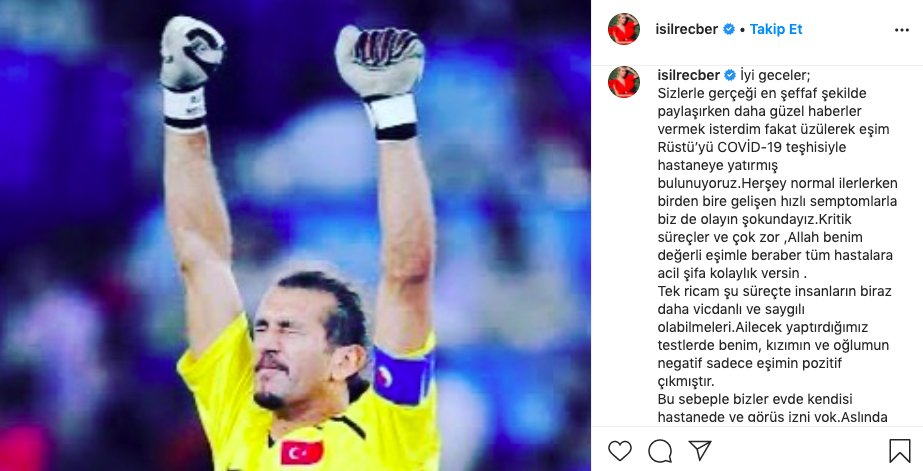923x471 pixels.
Task: Click the Turkish flag on the yellow jersey
Action: [302, 452]
